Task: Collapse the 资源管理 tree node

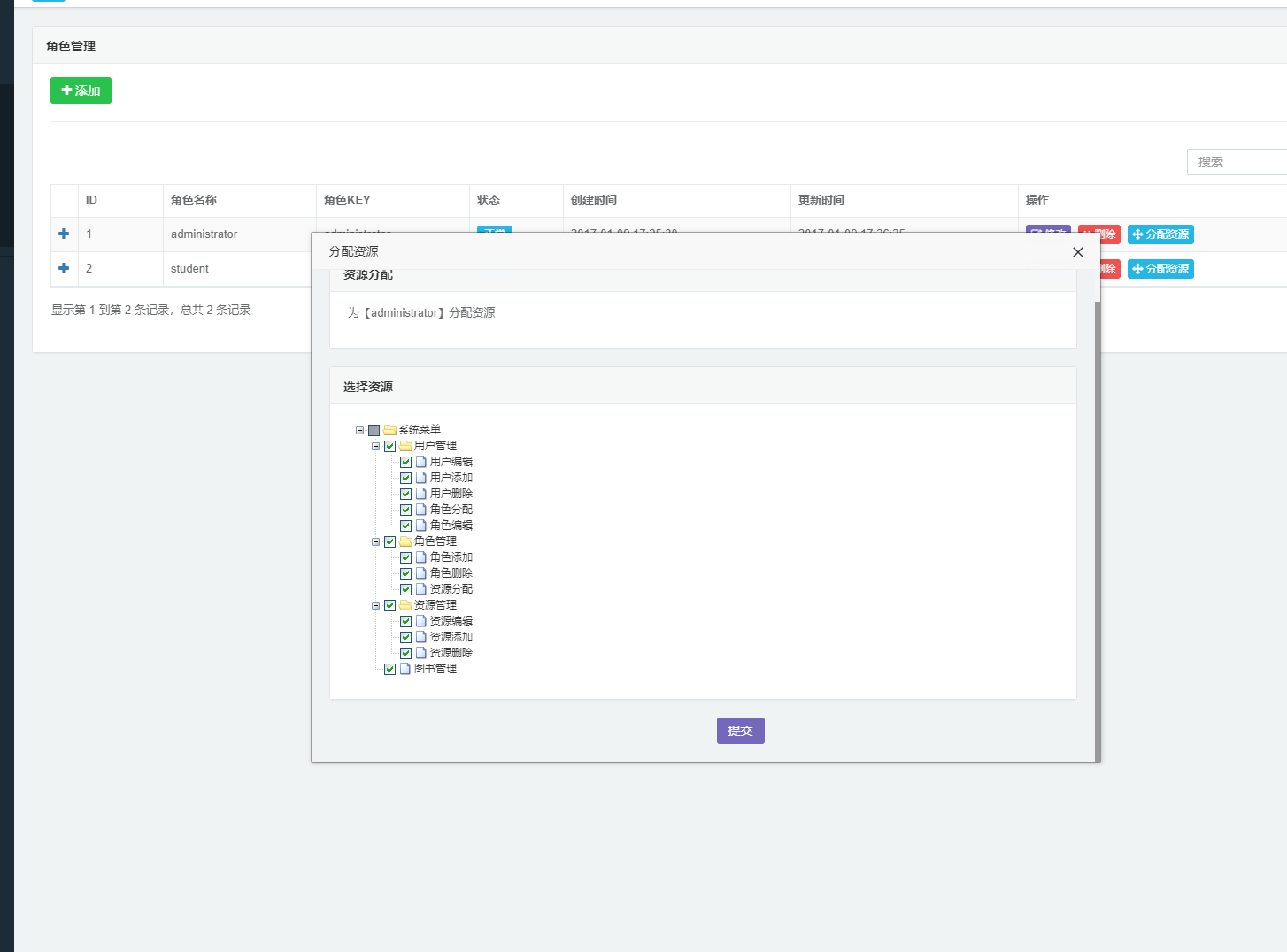Action: click(375, 605)
